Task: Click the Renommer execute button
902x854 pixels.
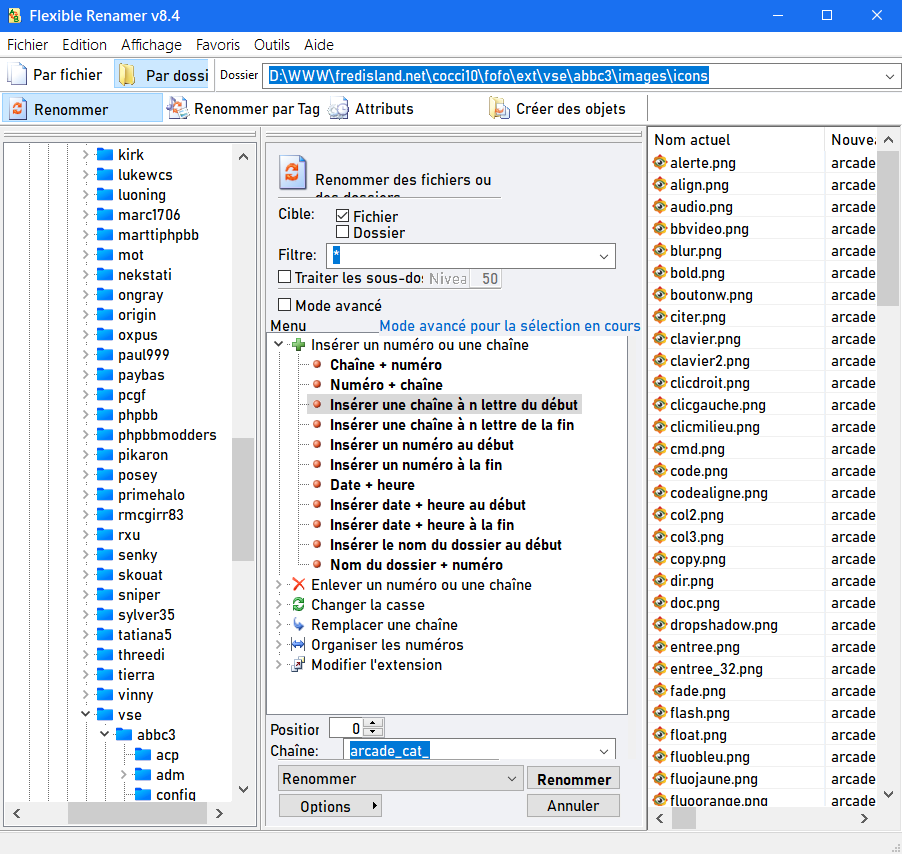Action: coord(574,779)
